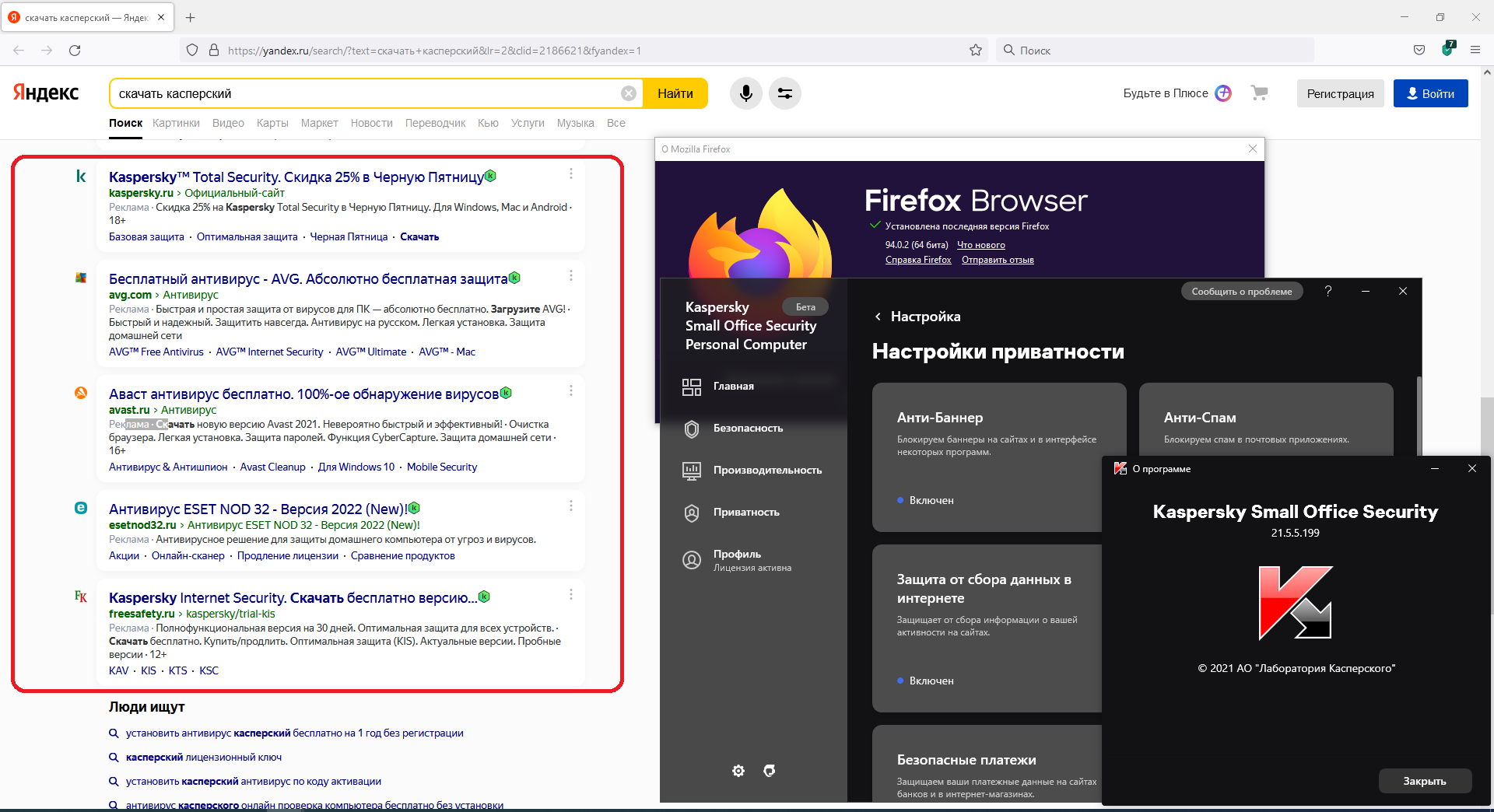This screenshot has width=1494, height=812.
Task: Click Сообщить о проблеме button
Action: click(x=1242, y=292)
